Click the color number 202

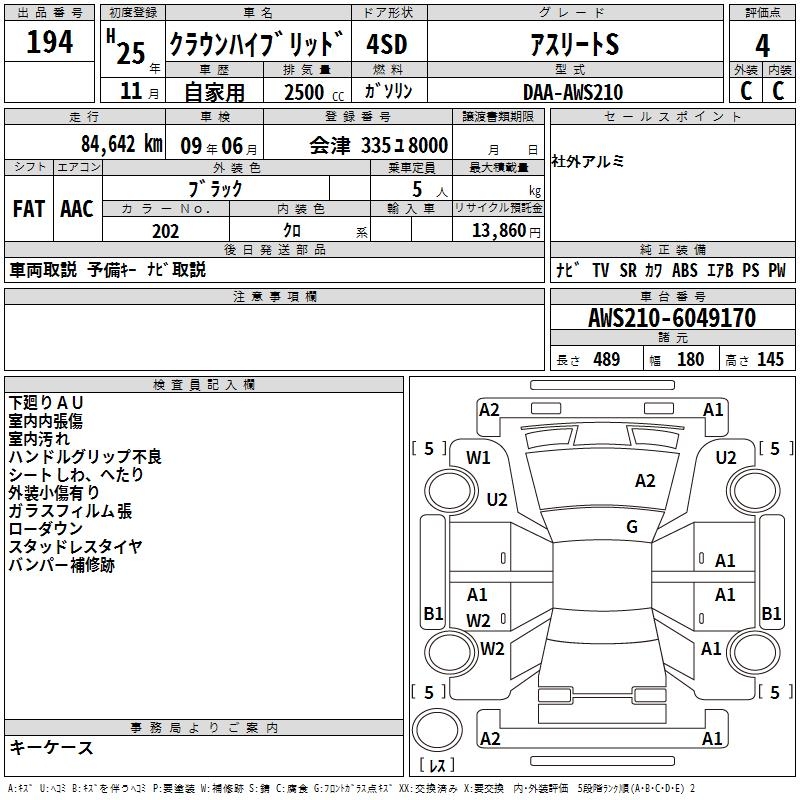click(165, 231)
